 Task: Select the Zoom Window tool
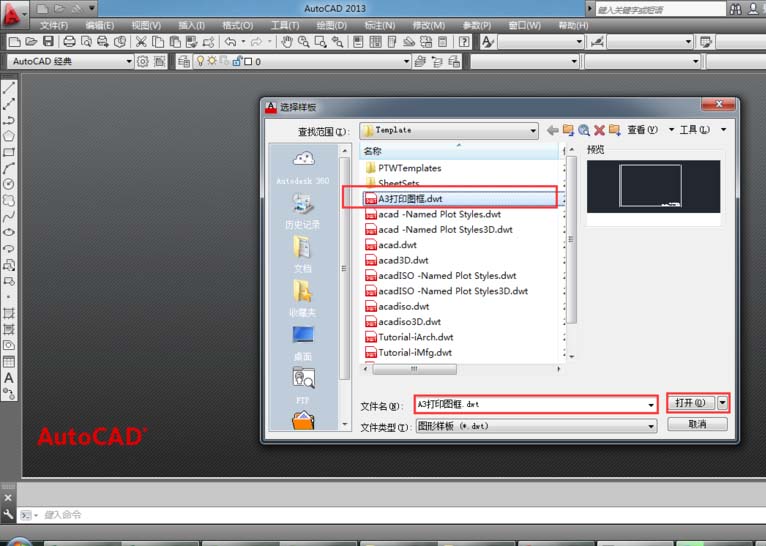pyautogui.click(x=320, y=42)
